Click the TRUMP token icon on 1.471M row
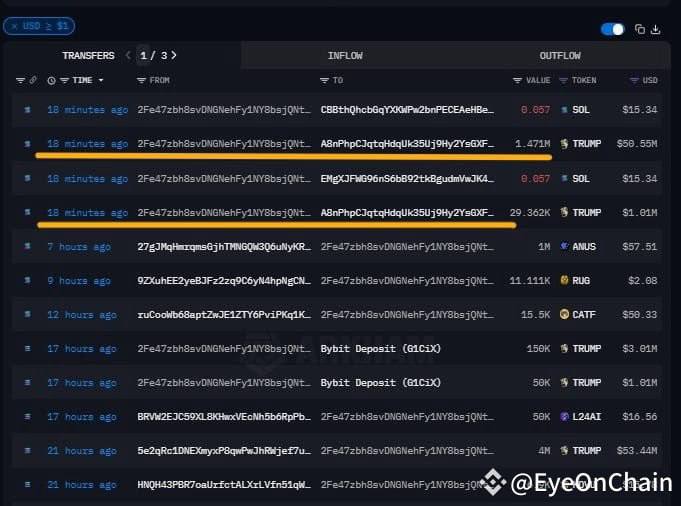The width and height of the screenshot is (681, 506). (x=565, y=144)
